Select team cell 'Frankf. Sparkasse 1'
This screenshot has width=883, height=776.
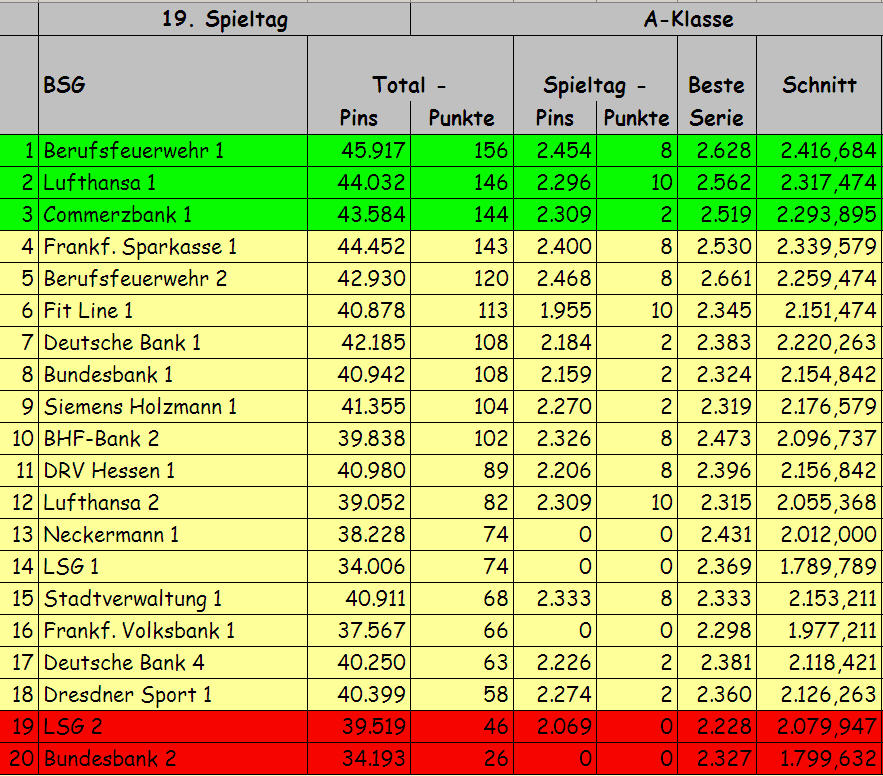point(173,247)
